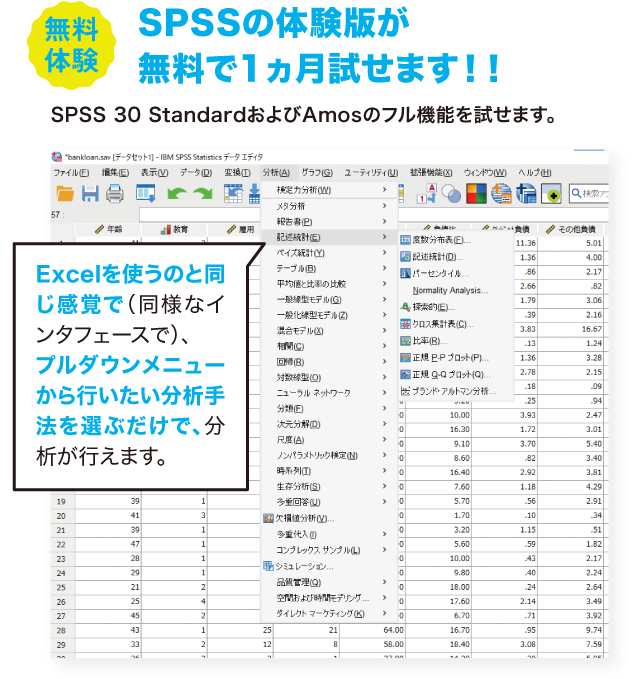
Task: Expand 報告書(P) submenu arrow
Action: pyautogui.click(x=384, y=221)
